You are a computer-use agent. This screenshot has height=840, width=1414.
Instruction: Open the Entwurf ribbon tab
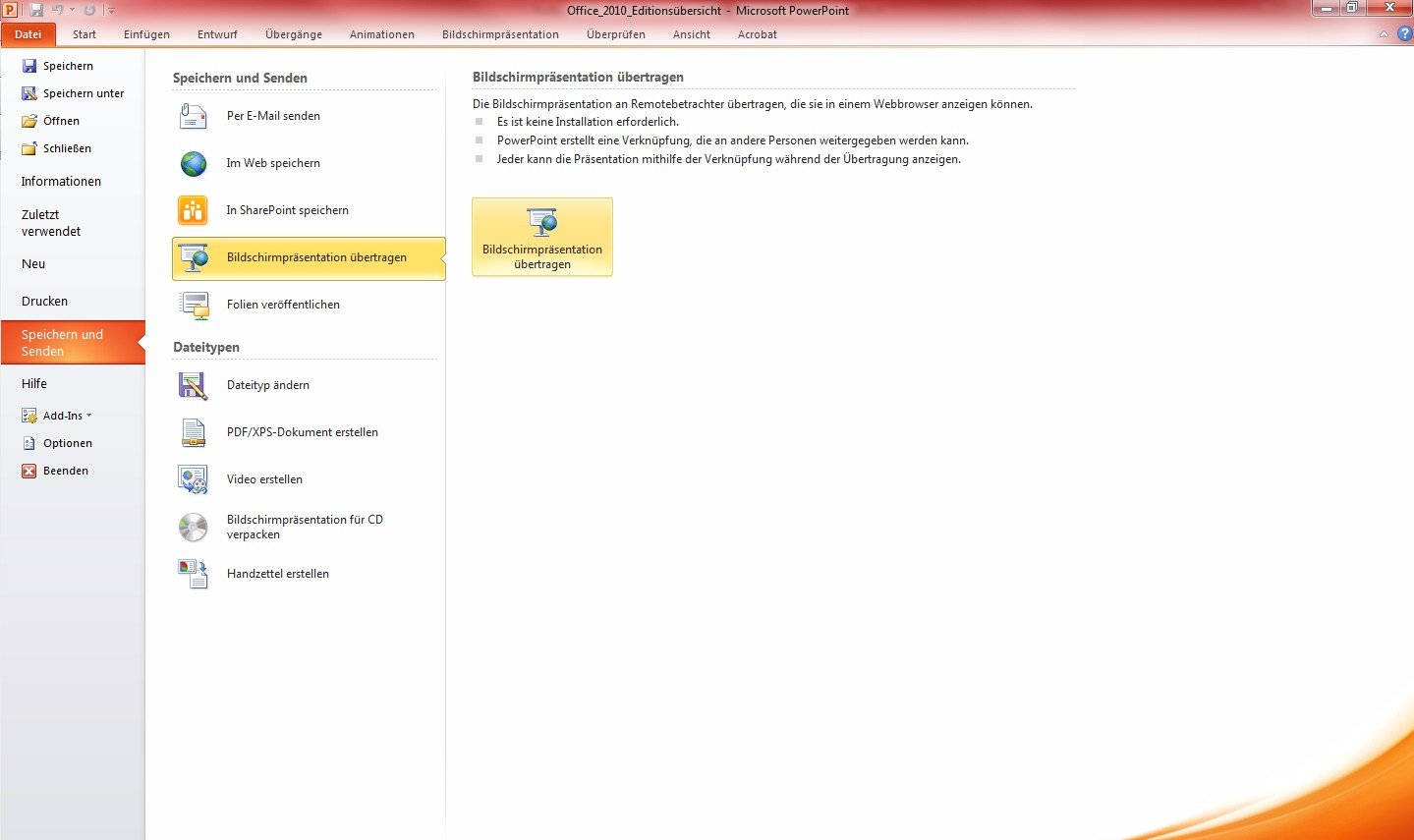217,34
